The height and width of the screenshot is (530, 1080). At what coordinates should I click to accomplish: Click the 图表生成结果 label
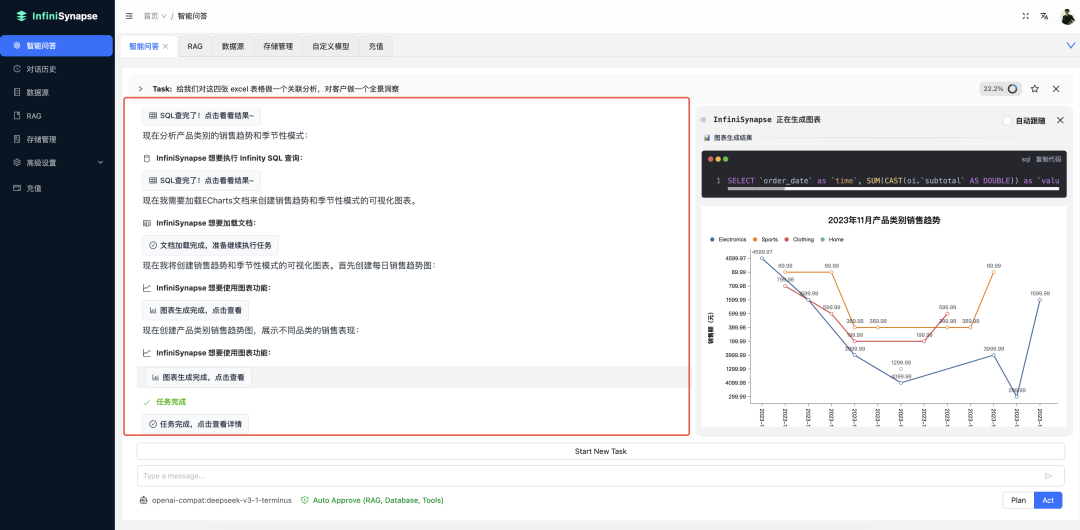point(732,138)
